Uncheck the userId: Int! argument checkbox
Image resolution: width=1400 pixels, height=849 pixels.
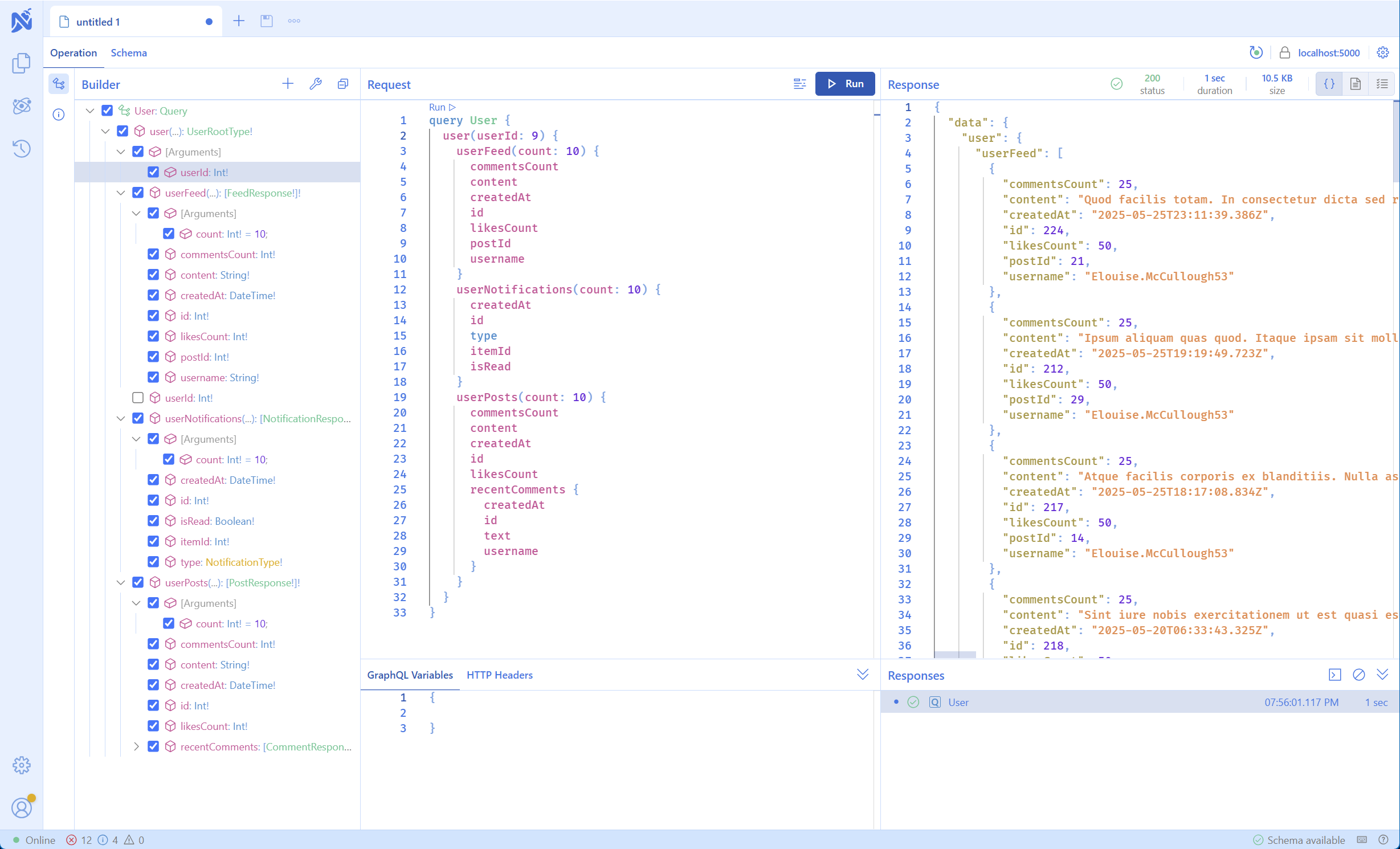pos(153,172)
